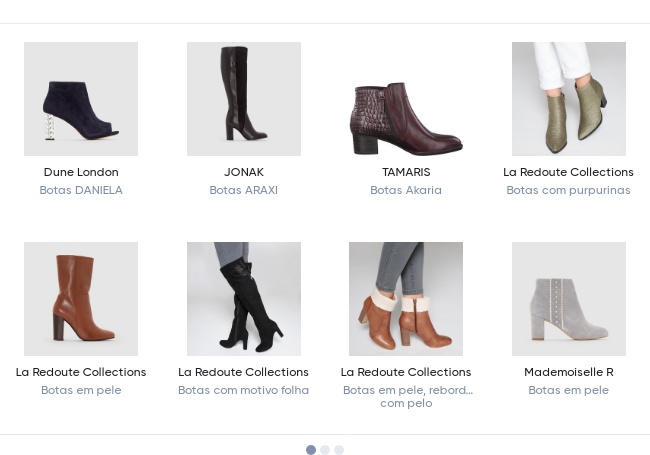Open the Botas com purpurinas link
This screenshot has height=455, width=650.
click(568, 190)
